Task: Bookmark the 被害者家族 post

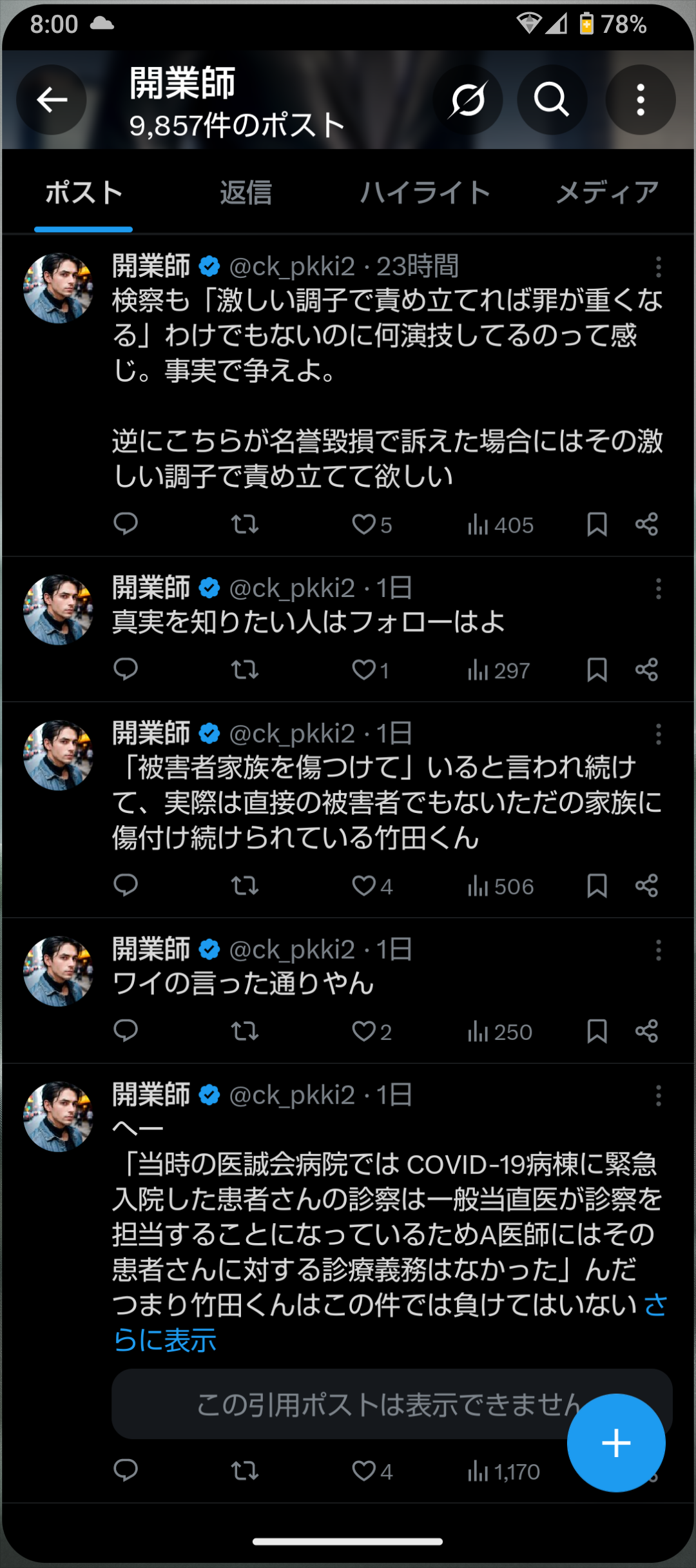Action: click(x=597, y=886)
